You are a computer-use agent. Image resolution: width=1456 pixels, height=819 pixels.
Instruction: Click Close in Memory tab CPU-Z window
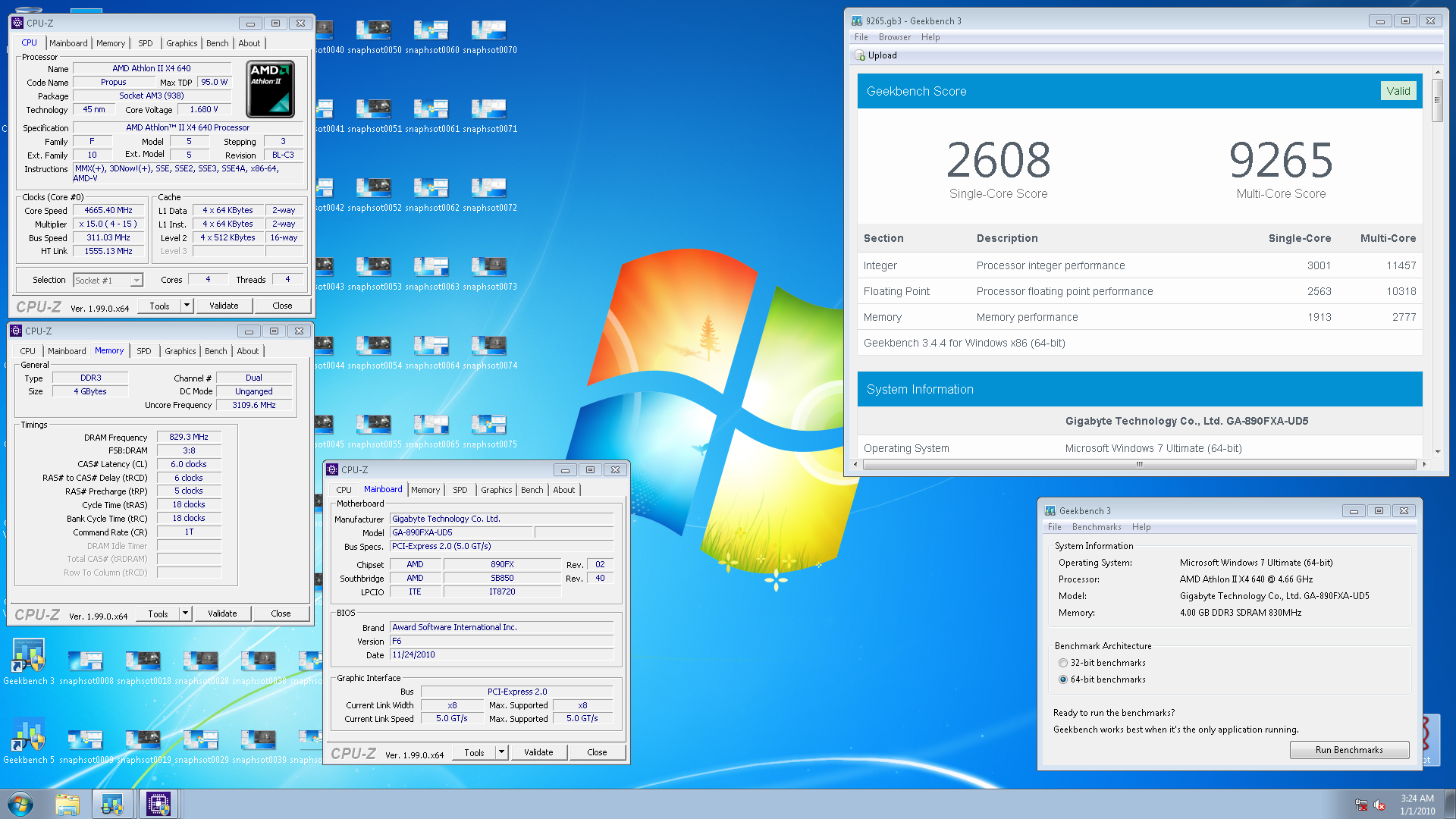click(x=281, y=613)
